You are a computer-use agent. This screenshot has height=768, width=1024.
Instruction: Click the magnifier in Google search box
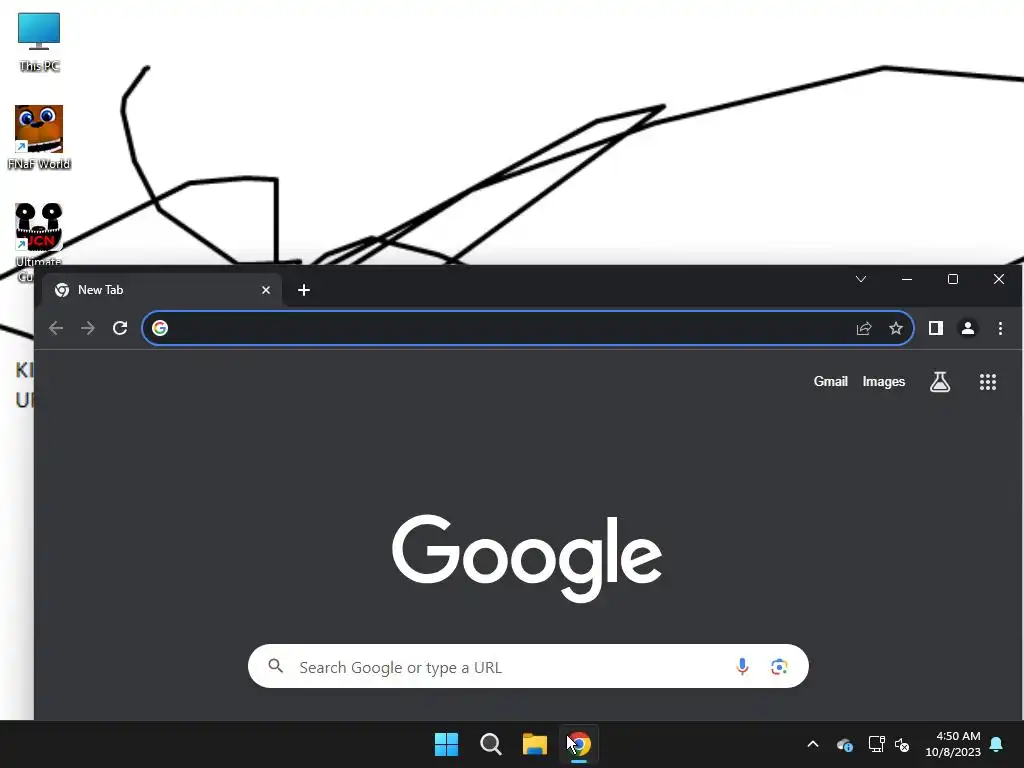pos(276,666)
